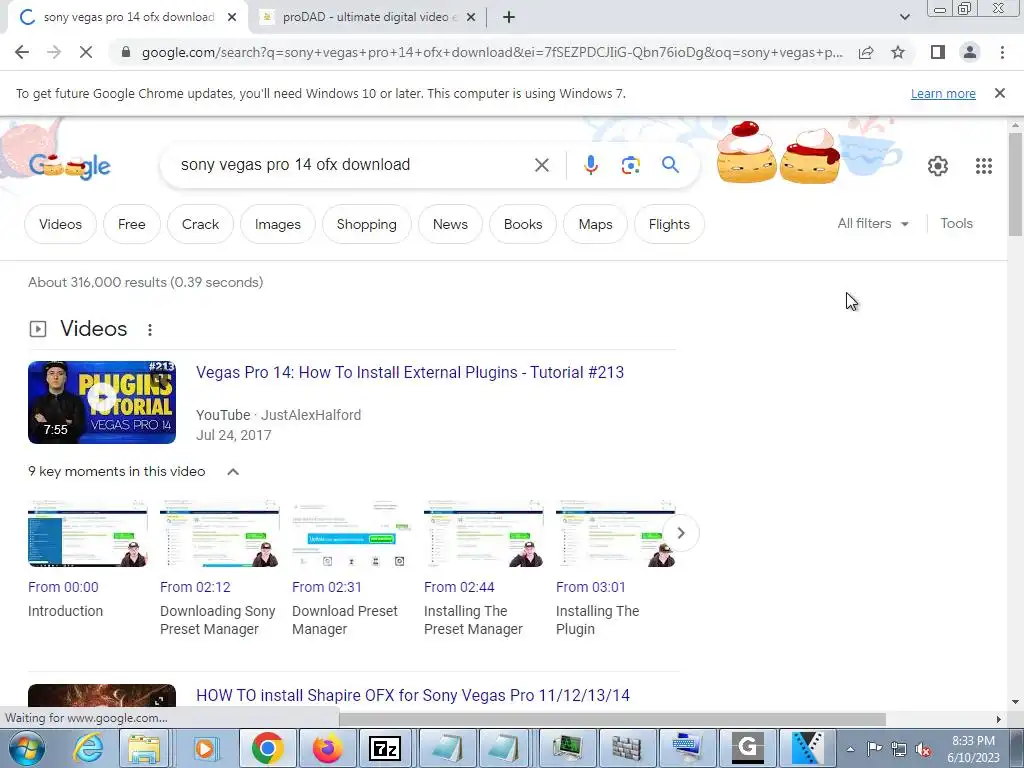Bookmark this page with the star
Screen dimensions: 1024x768
pyautogui.click(x=898, y=52)
